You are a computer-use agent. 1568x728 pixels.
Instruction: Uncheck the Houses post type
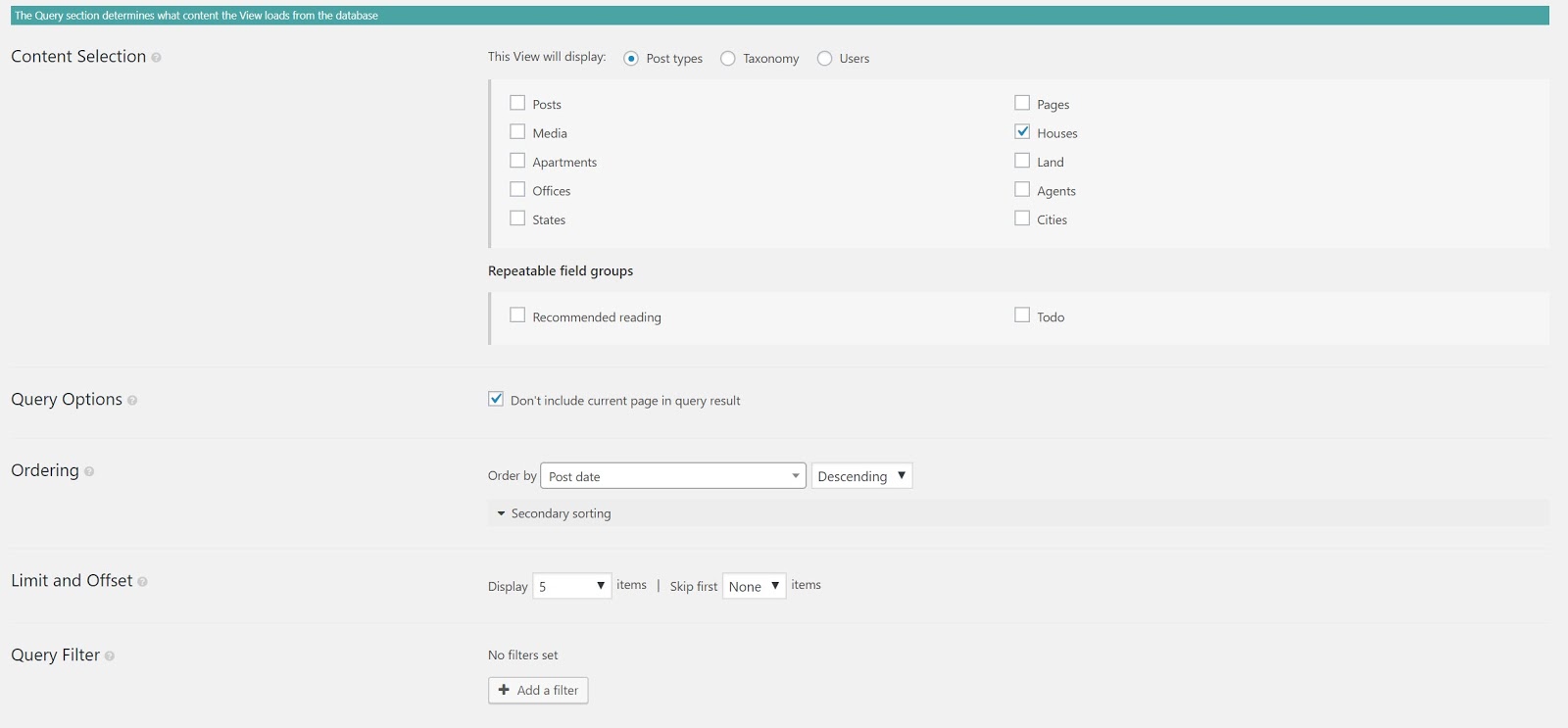[1022, 132]
